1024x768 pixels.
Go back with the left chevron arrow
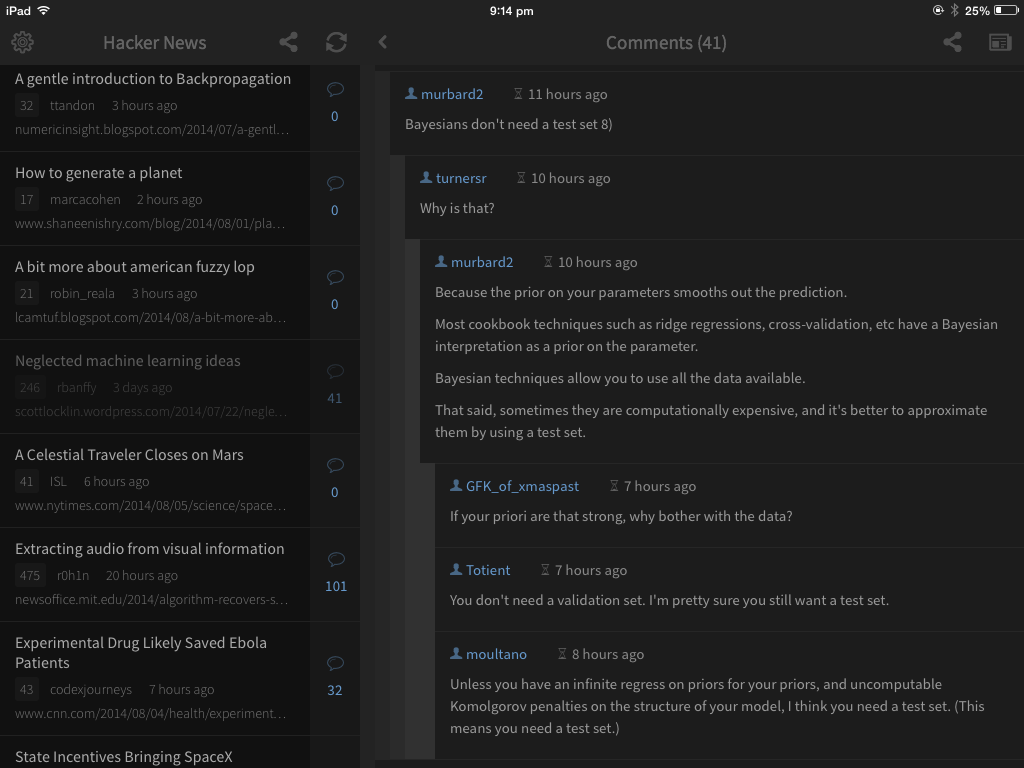pos(383,42)
